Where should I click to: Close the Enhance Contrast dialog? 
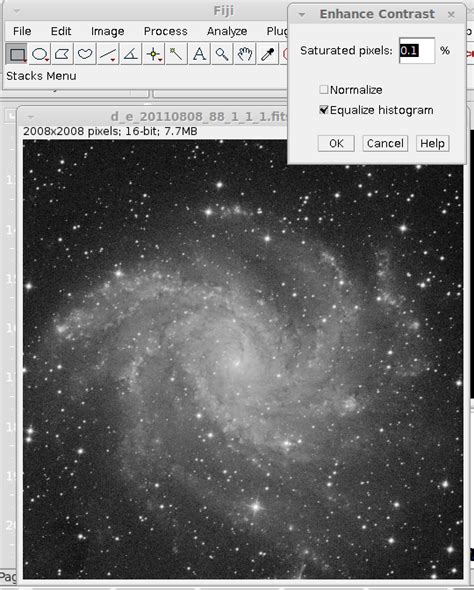click(451, 15)
